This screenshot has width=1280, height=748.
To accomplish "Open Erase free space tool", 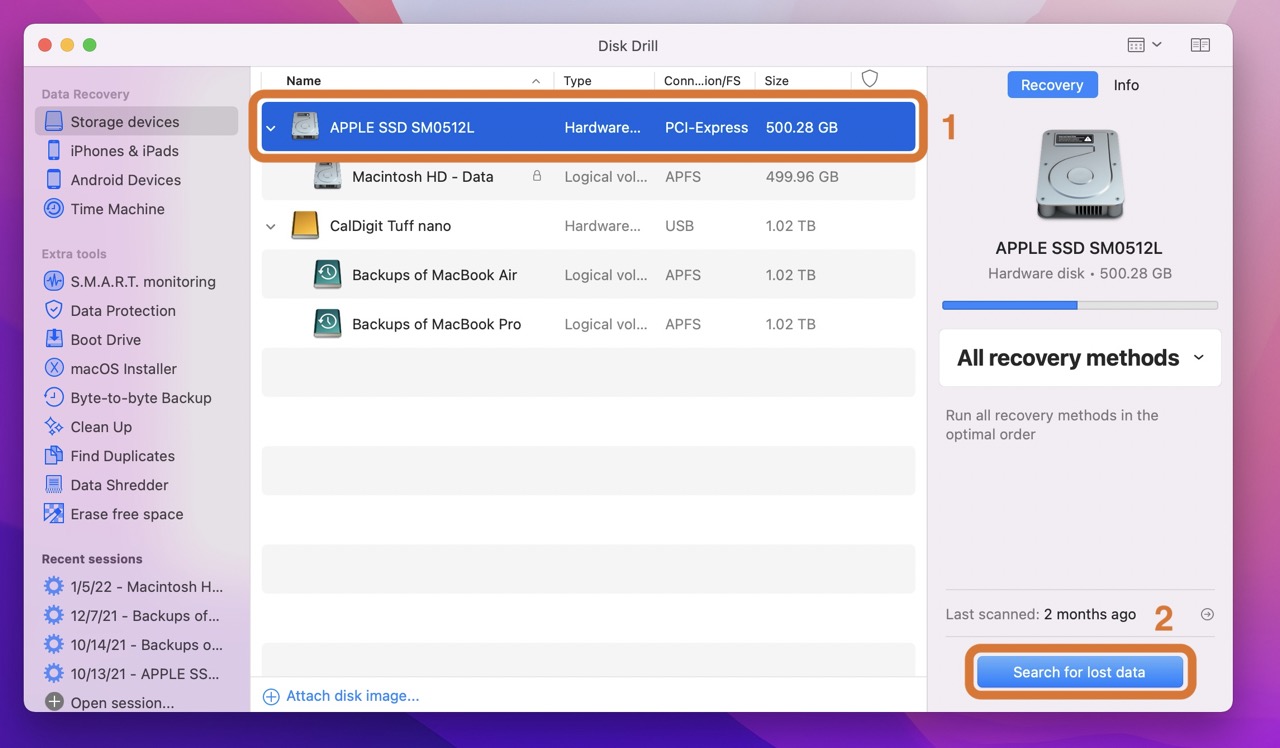I will pos(126,514).
